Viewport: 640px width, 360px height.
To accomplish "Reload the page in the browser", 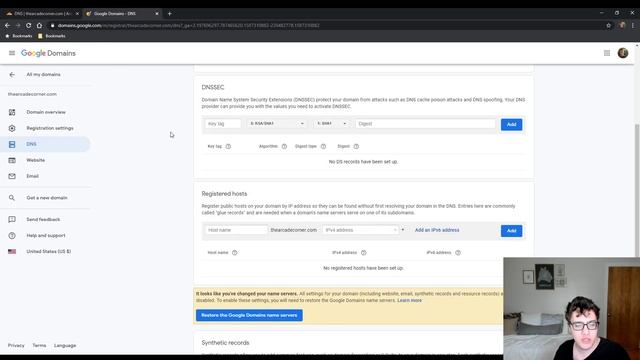I will click(29, 25).
